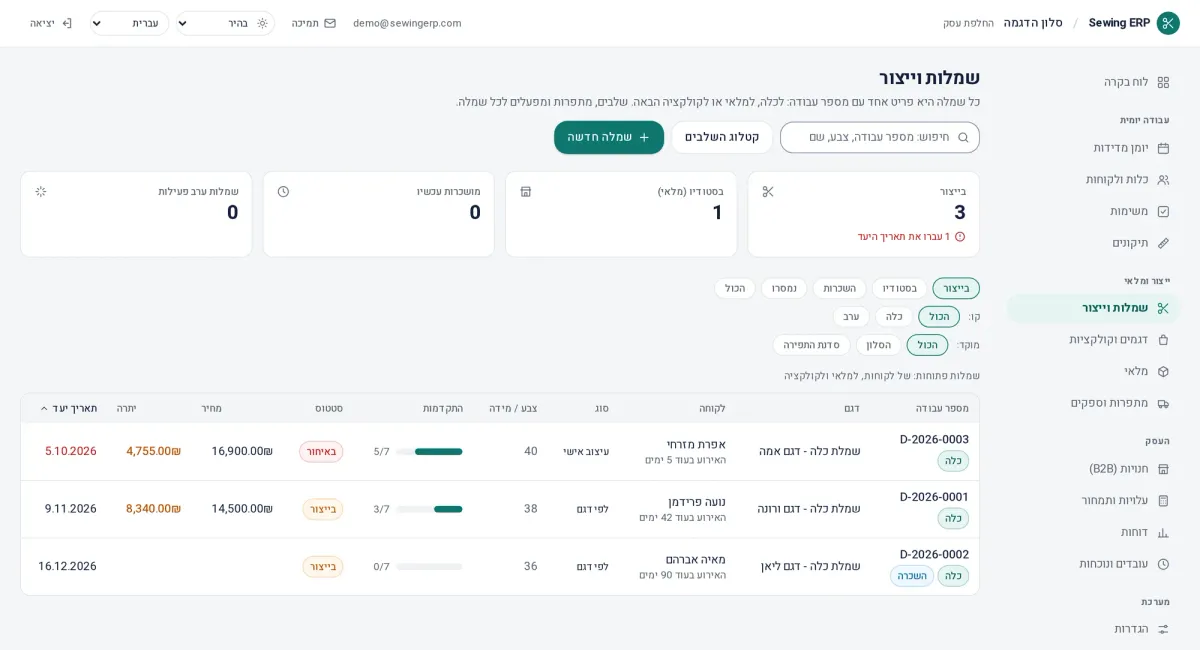This screenshot has height=650, width=1200.
Task: Click the עלויות ותמחור calculator icon
Action: click(1163, 500)
